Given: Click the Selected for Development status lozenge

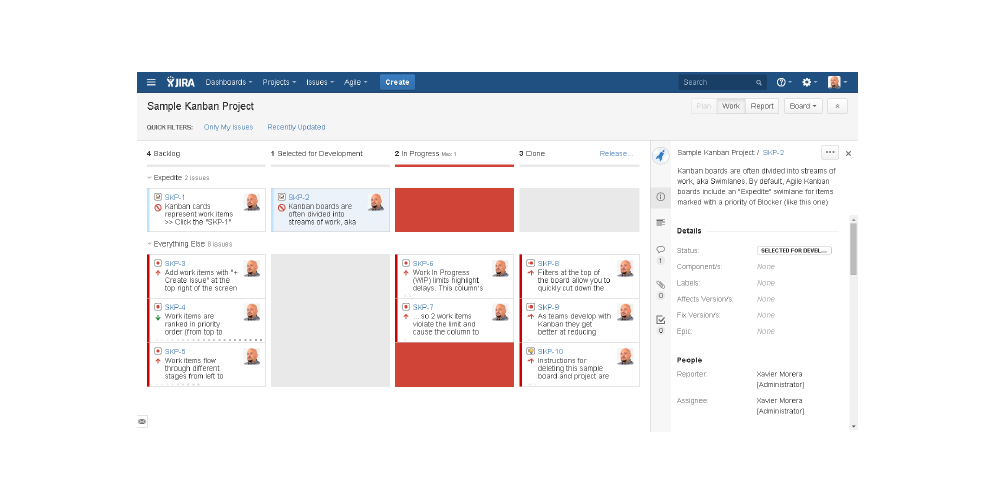Looking at the screenshot, I should tap(794, 251).
